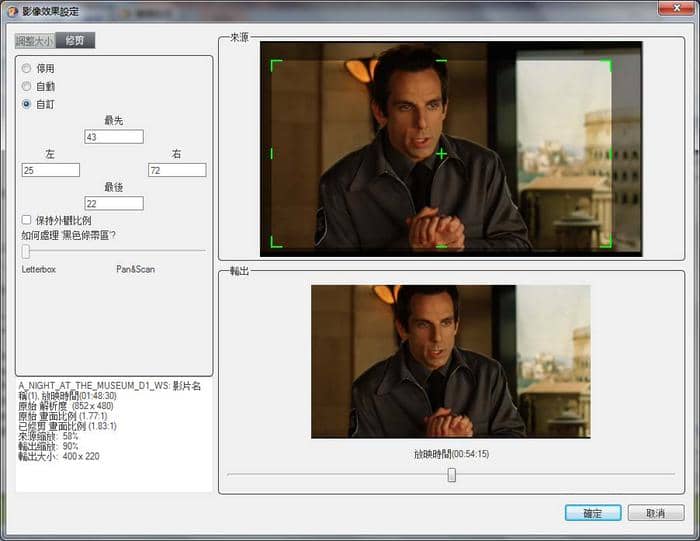This screenshot has width=700, height=541.
Task: Click the right edge middle crop handle
Action: 610,153
